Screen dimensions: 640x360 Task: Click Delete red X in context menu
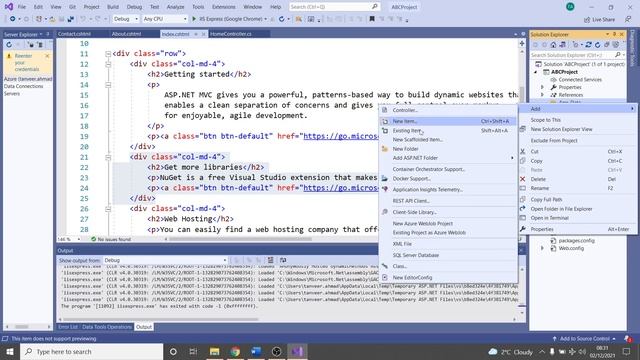point(523,179)
